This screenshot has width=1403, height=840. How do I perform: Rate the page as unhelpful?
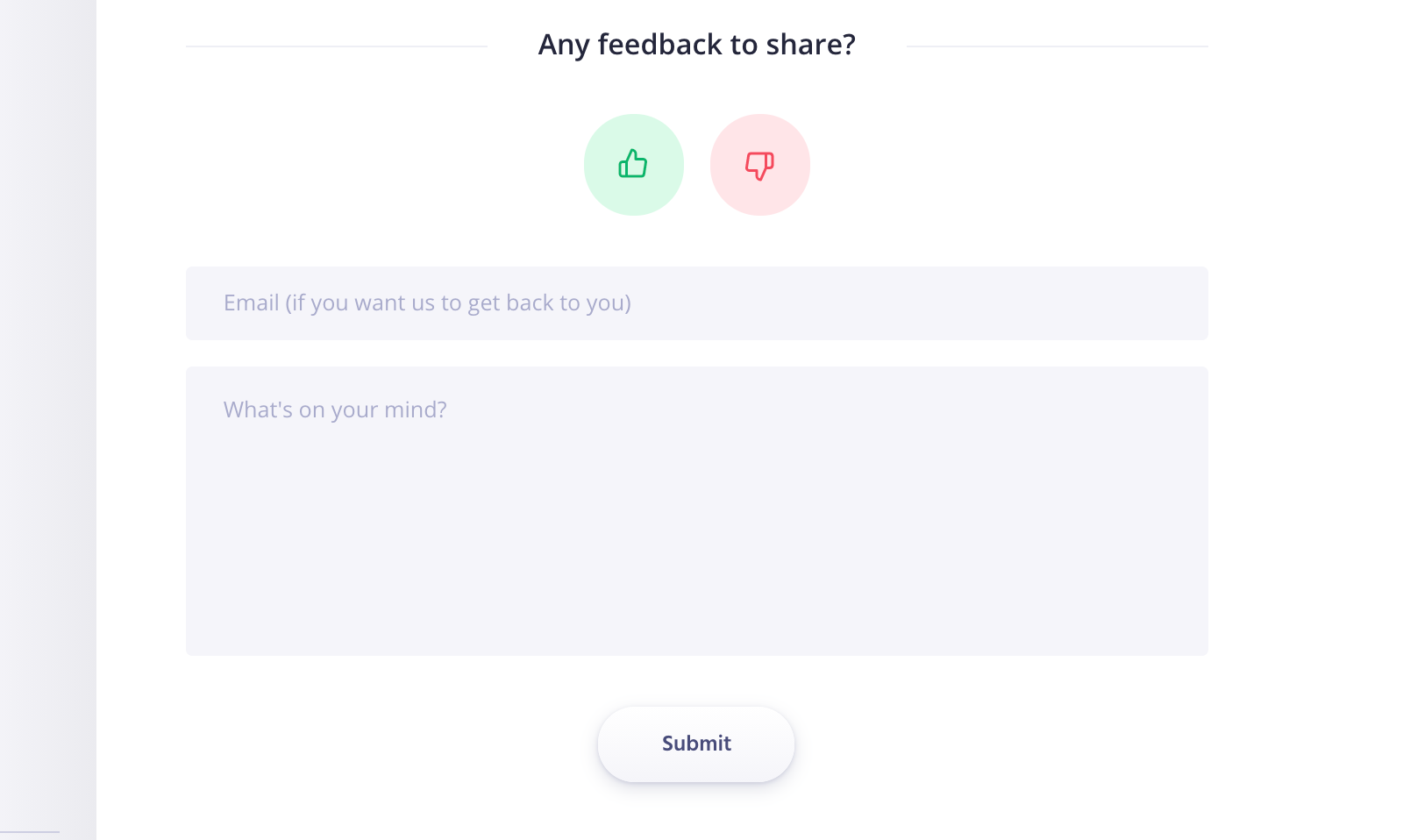click(x=760, y=165)
